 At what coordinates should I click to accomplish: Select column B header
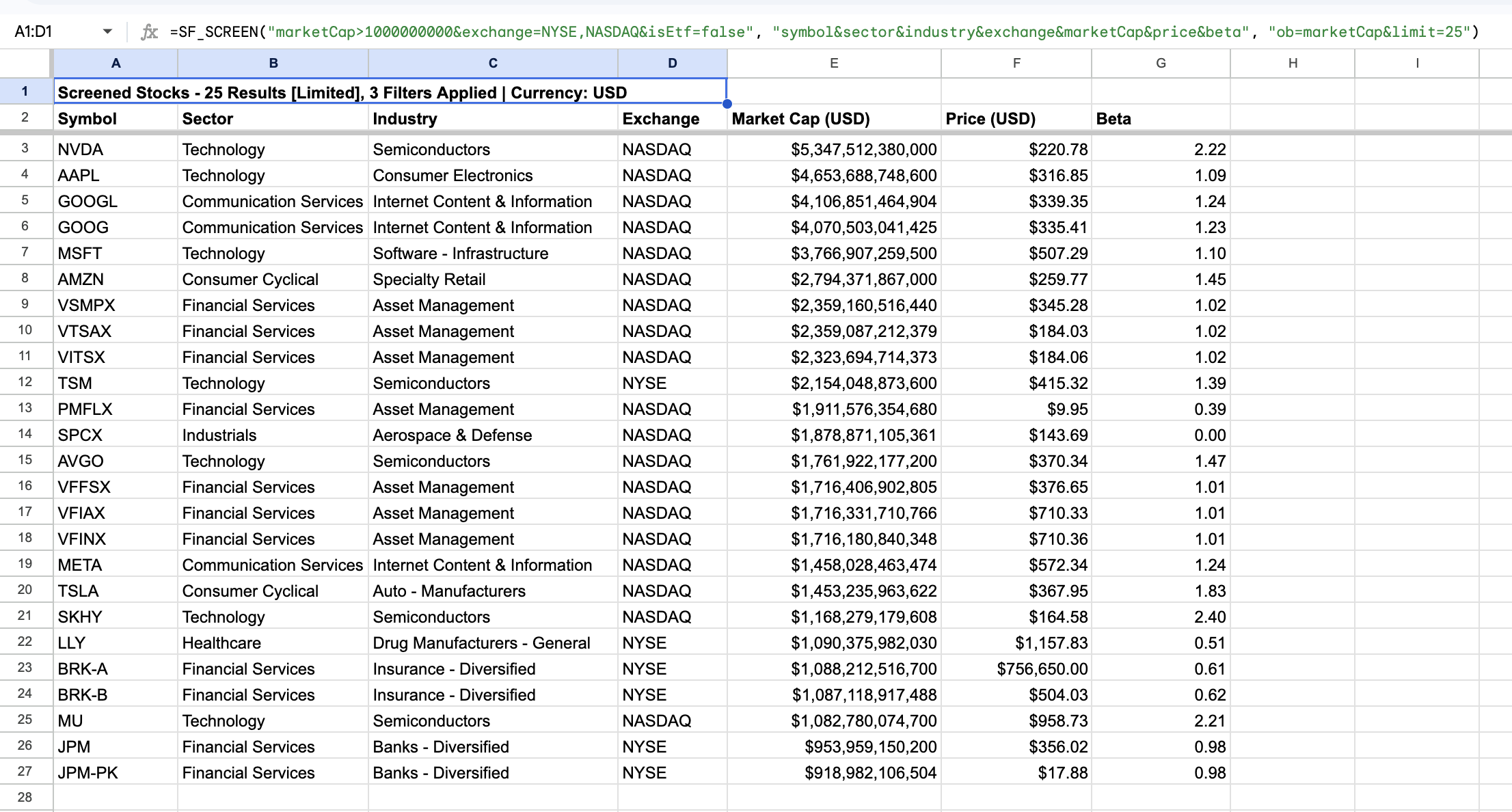point(273,63)
